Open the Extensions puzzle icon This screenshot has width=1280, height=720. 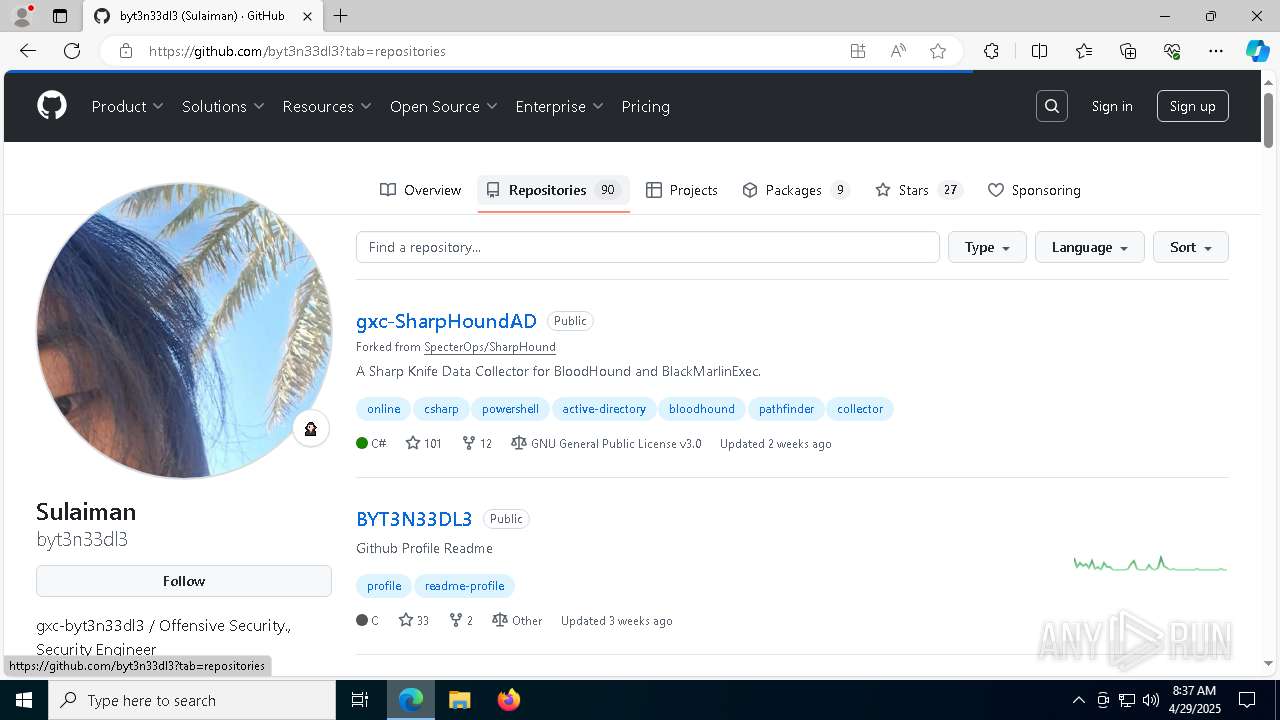click(x=991, y=51)
